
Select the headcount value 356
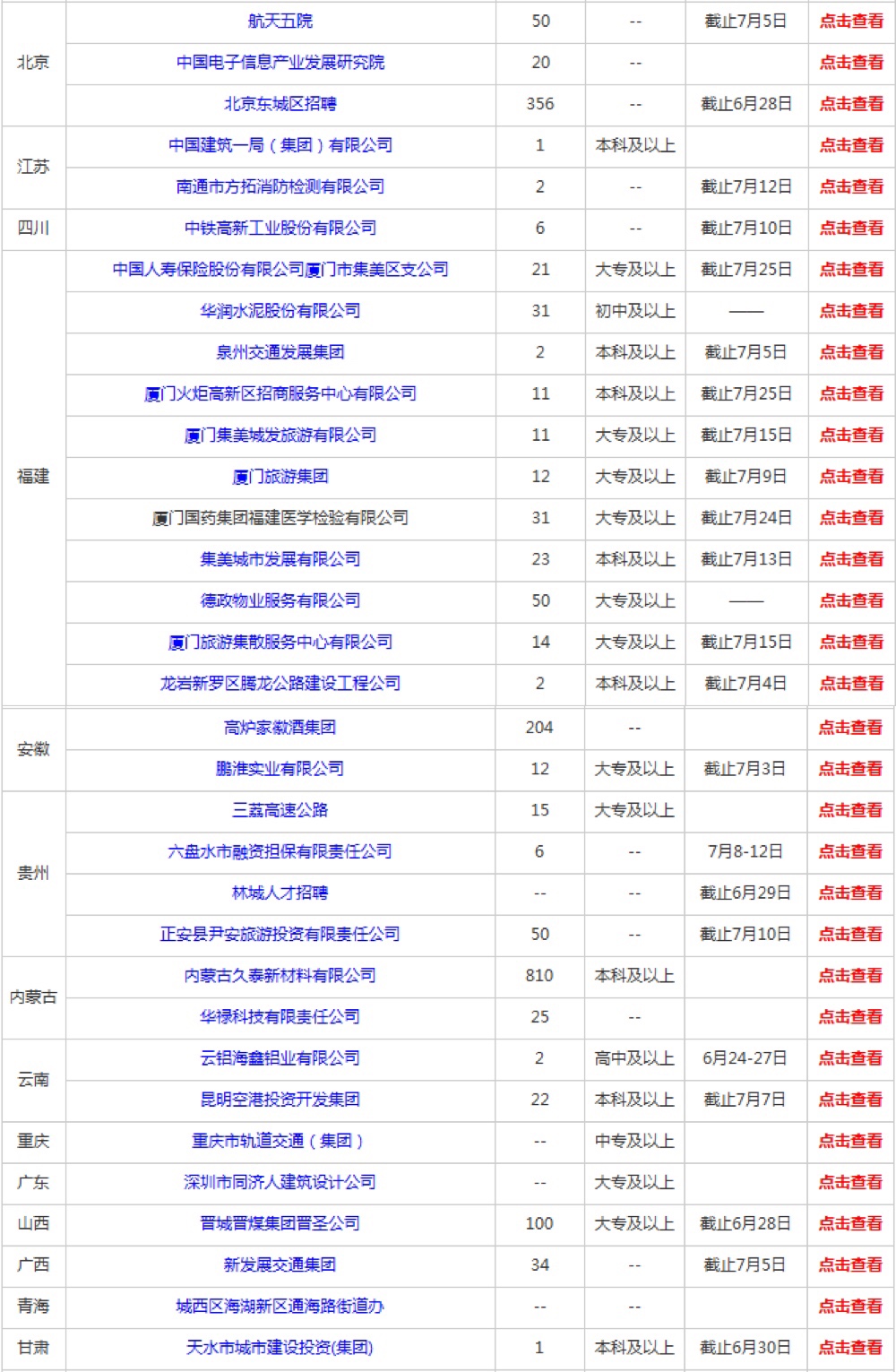coord(540,103)
